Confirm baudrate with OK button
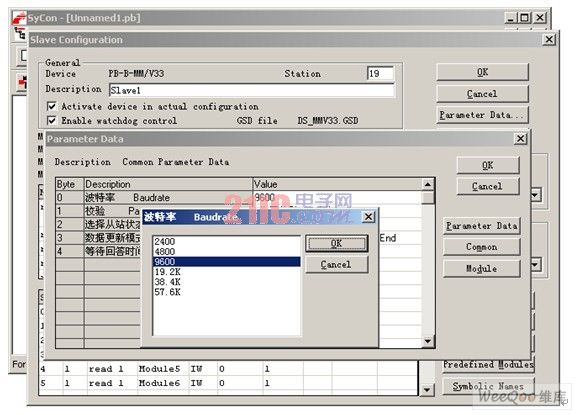 336,244
